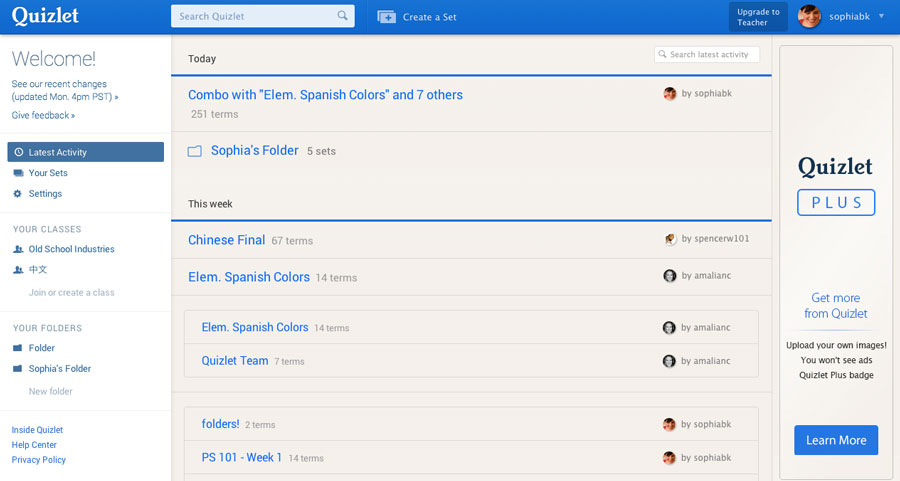Click the Settings gear icon in sidebar

[x=18, y=194]
